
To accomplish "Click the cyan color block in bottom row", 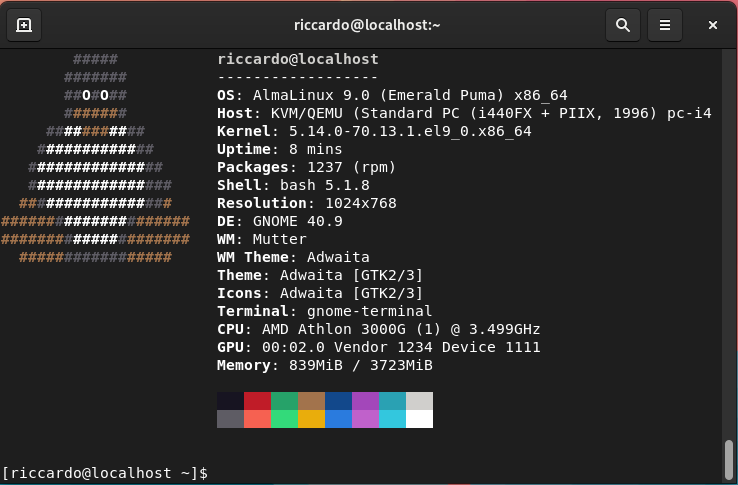I will 393,419.
